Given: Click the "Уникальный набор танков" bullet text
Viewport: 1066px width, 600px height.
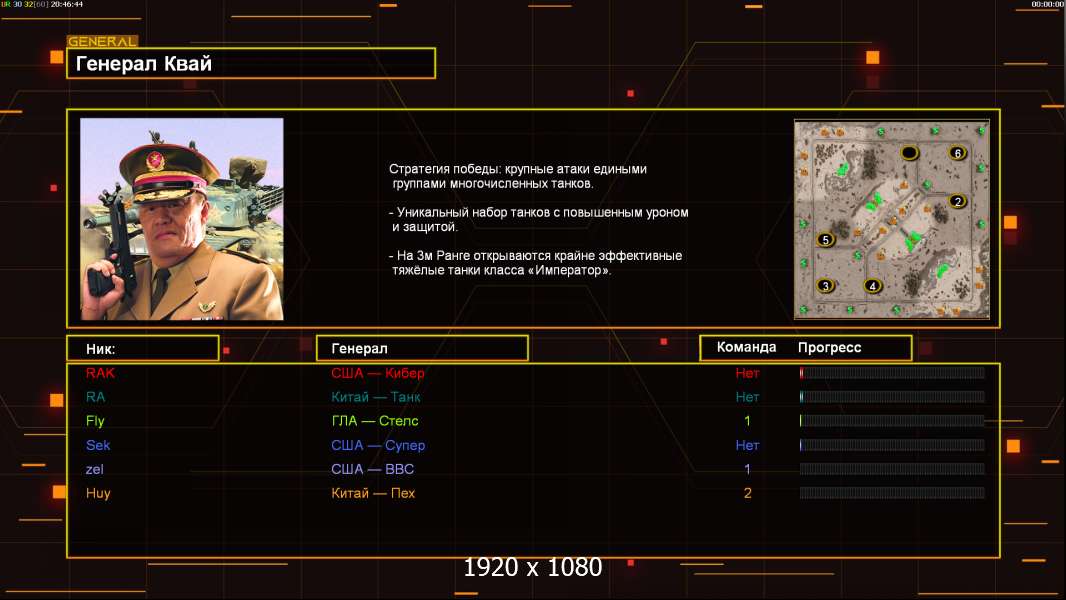Looking at the screenshot, I should click(538, 219).
